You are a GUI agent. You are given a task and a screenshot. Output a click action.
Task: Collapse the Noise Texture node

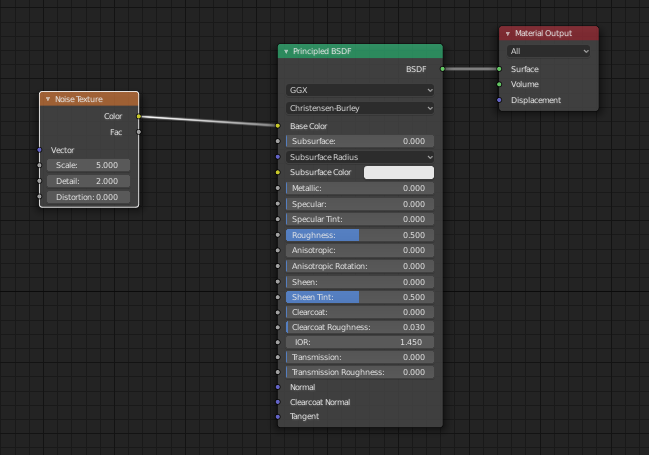(x=48, y=99)
